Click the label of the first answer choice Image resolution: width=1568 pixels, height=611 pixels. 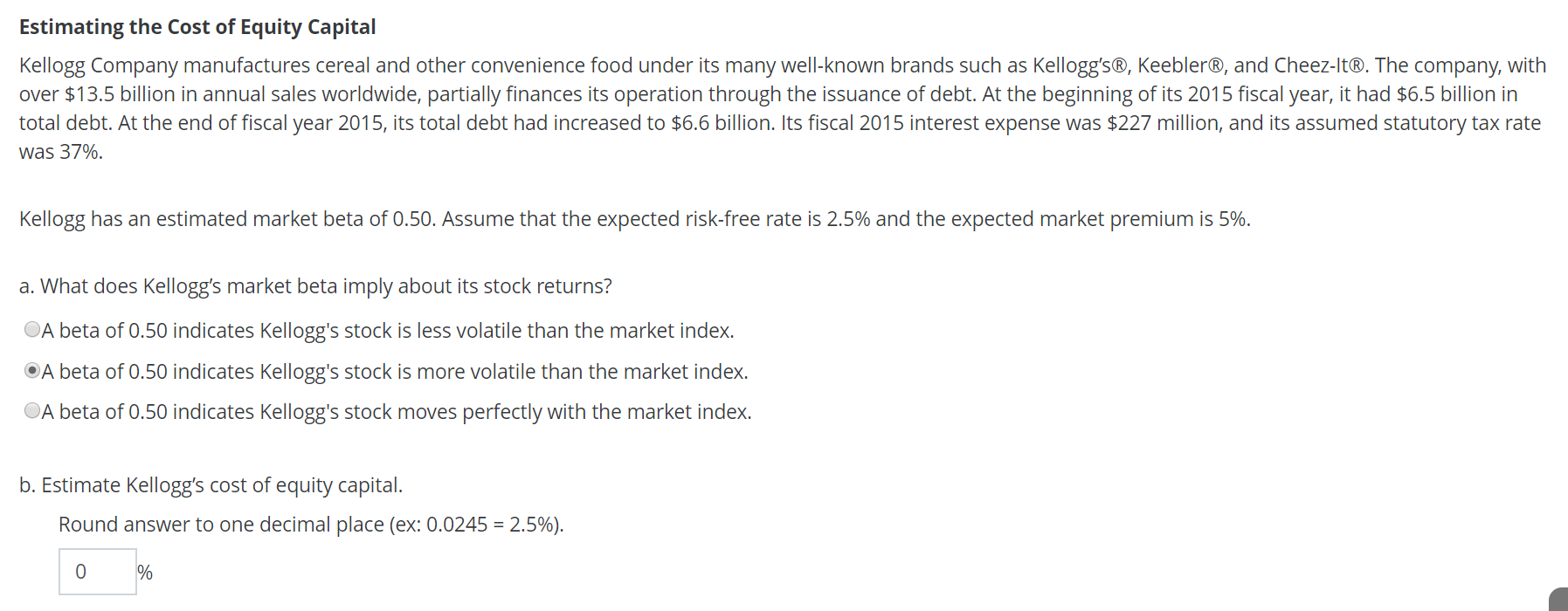pyautogui.click(x=388, y=330)
